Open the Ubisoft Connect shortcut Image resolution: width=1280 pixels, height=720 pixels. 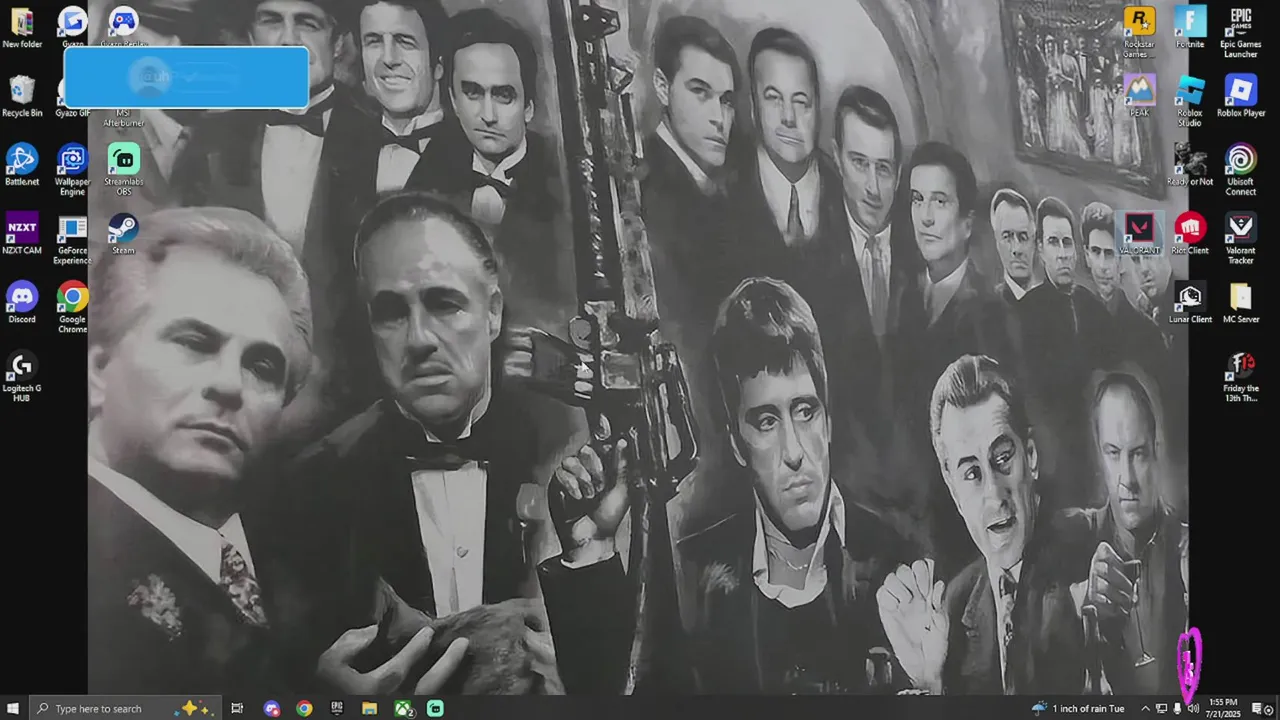1241,171
